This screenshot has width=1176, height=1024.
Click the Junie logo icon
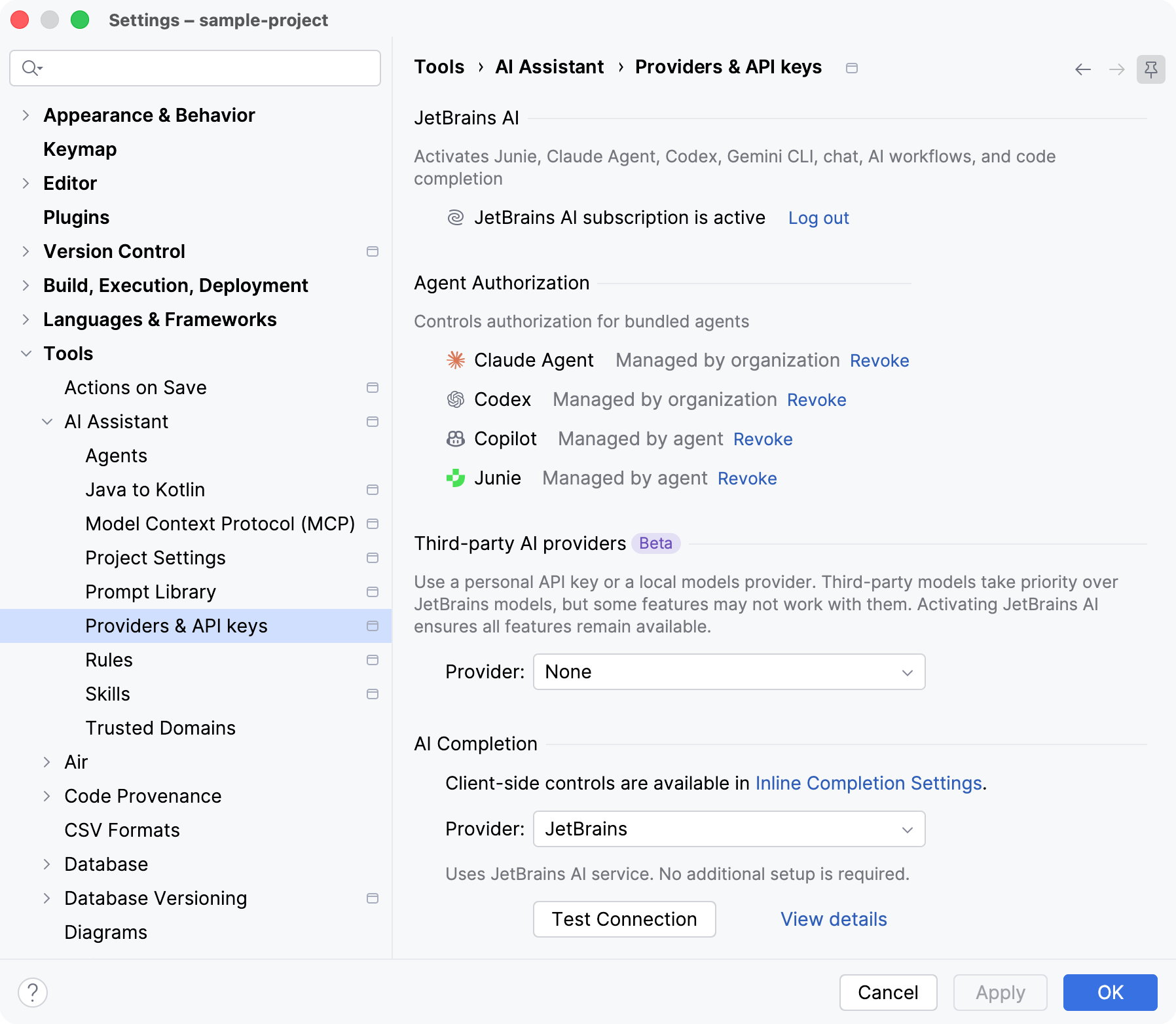pos(456,478)
